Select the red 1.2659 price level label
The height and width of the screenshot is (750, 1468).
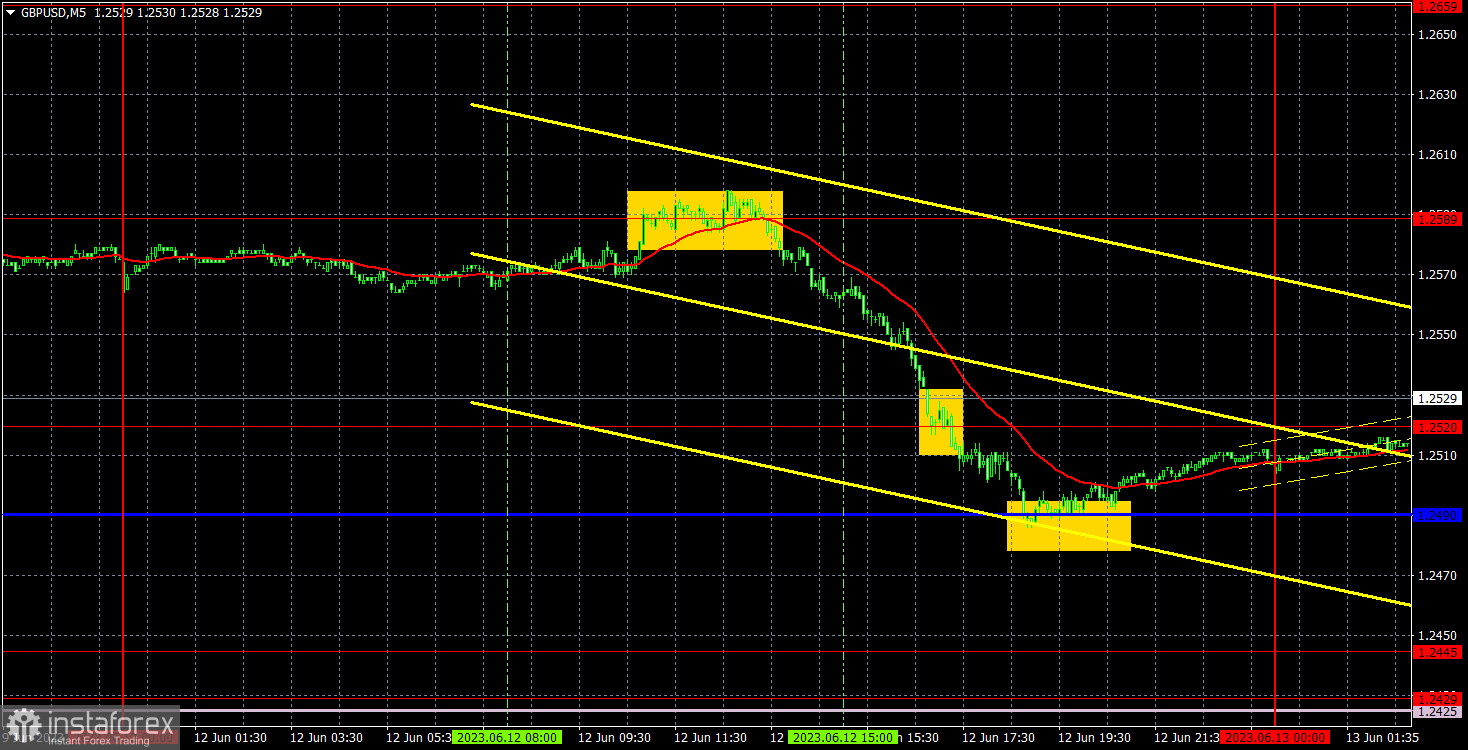click(1439, 6)
